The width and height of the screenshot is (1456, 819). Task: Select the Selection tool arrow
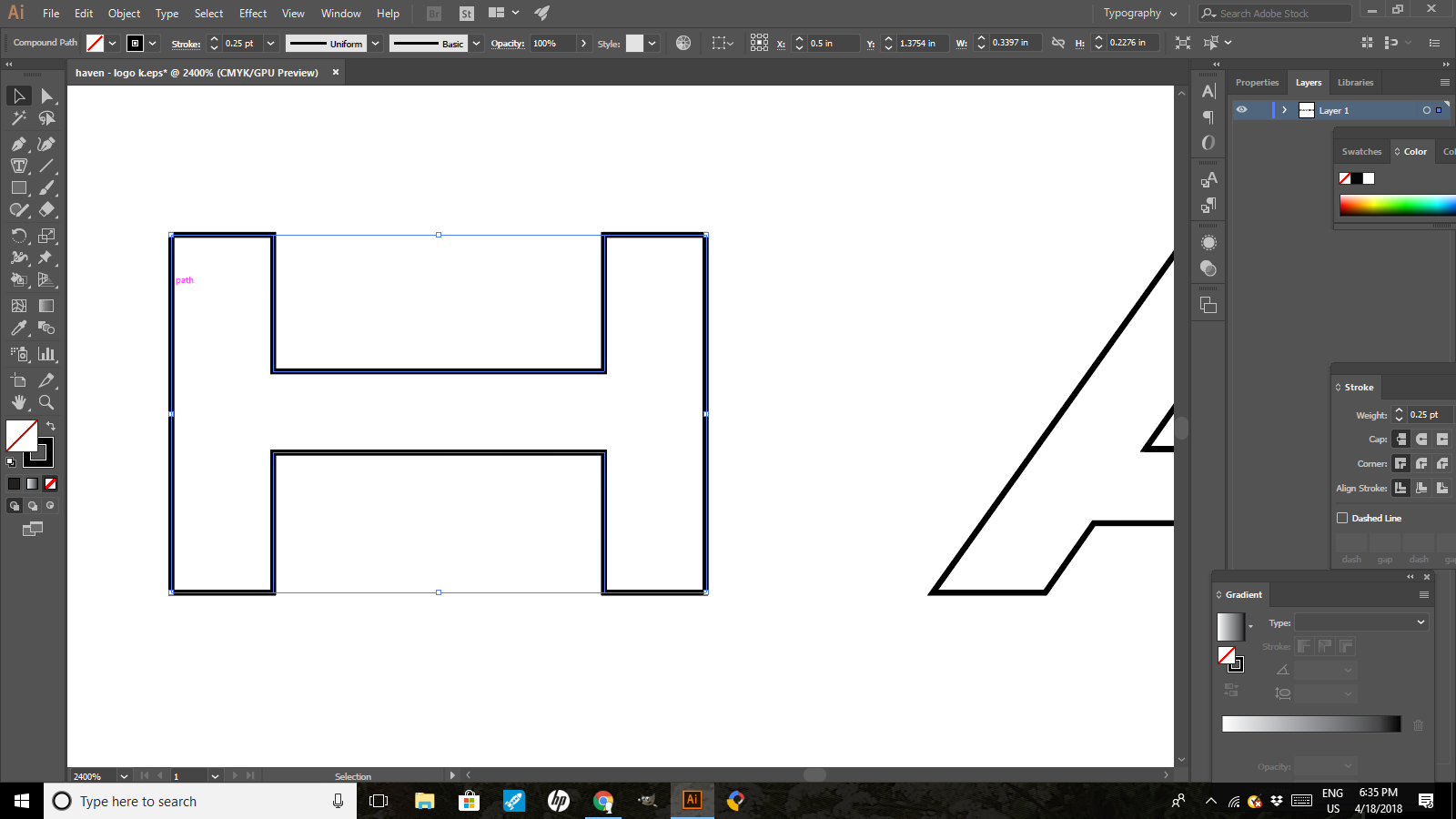(19, 96)
